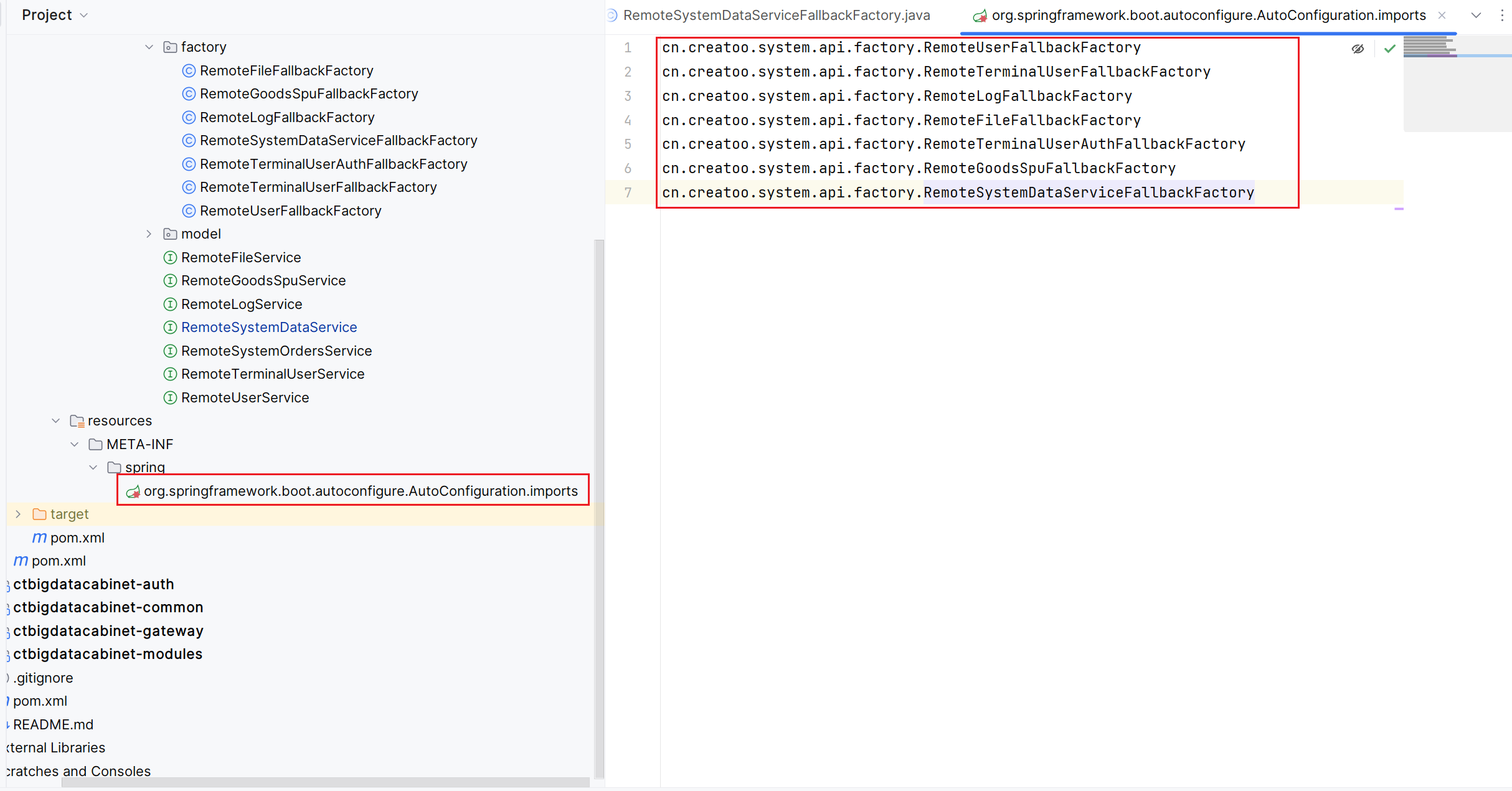Expand the target folder node
The image size is (1512, 791).
pos(18,514)
